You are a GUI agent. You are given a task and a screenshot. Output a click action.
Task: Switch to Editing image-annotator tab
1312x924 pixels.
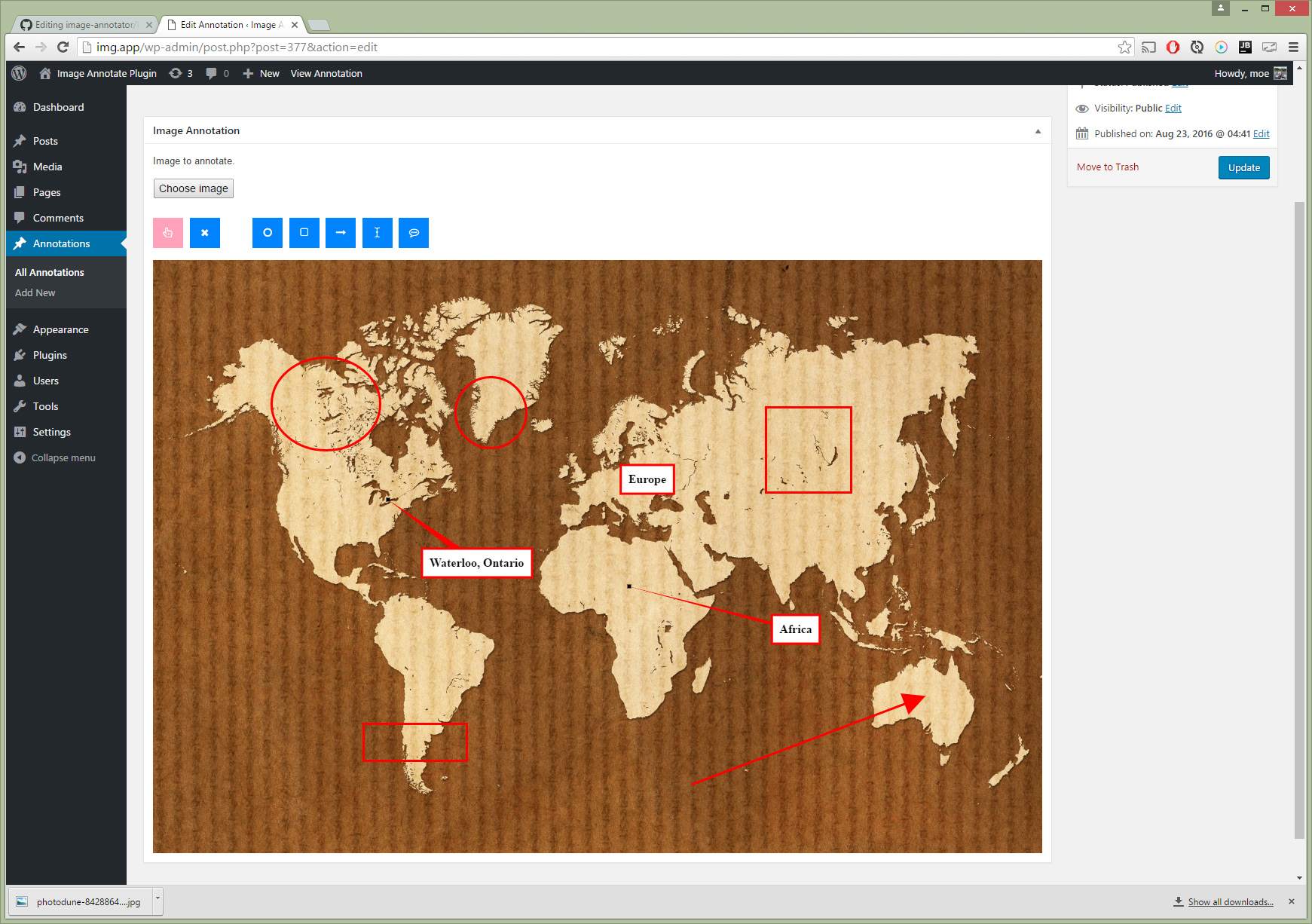84,25
